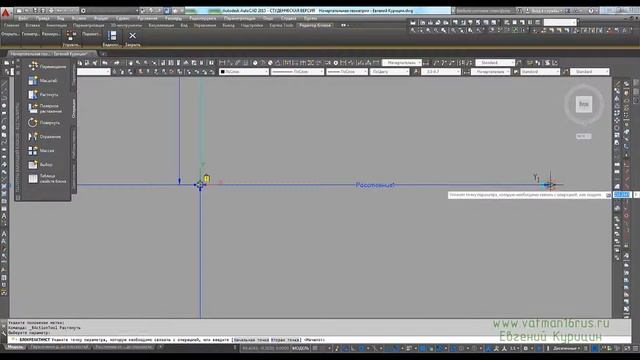
Task: Switch to Главная ribbon tab
Action: click(x=11, y=25)
